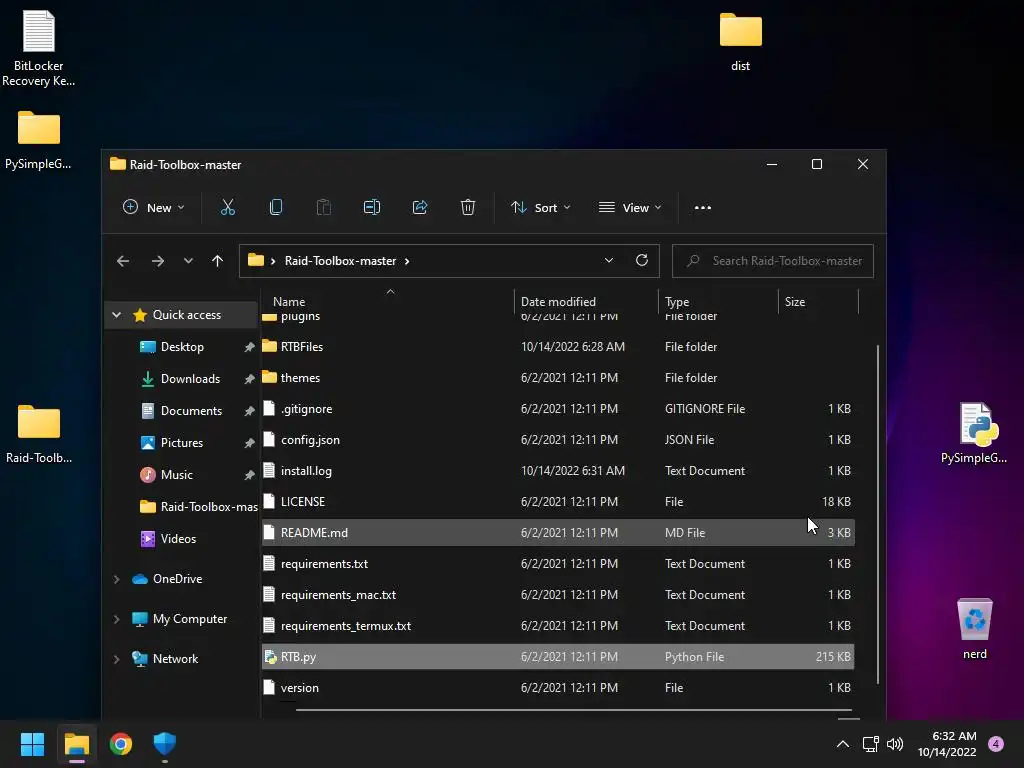The image size is (1024, 768).
Task: Click chevron after Raid-Toolbox-master in address bar
Action: coord(407,261)
